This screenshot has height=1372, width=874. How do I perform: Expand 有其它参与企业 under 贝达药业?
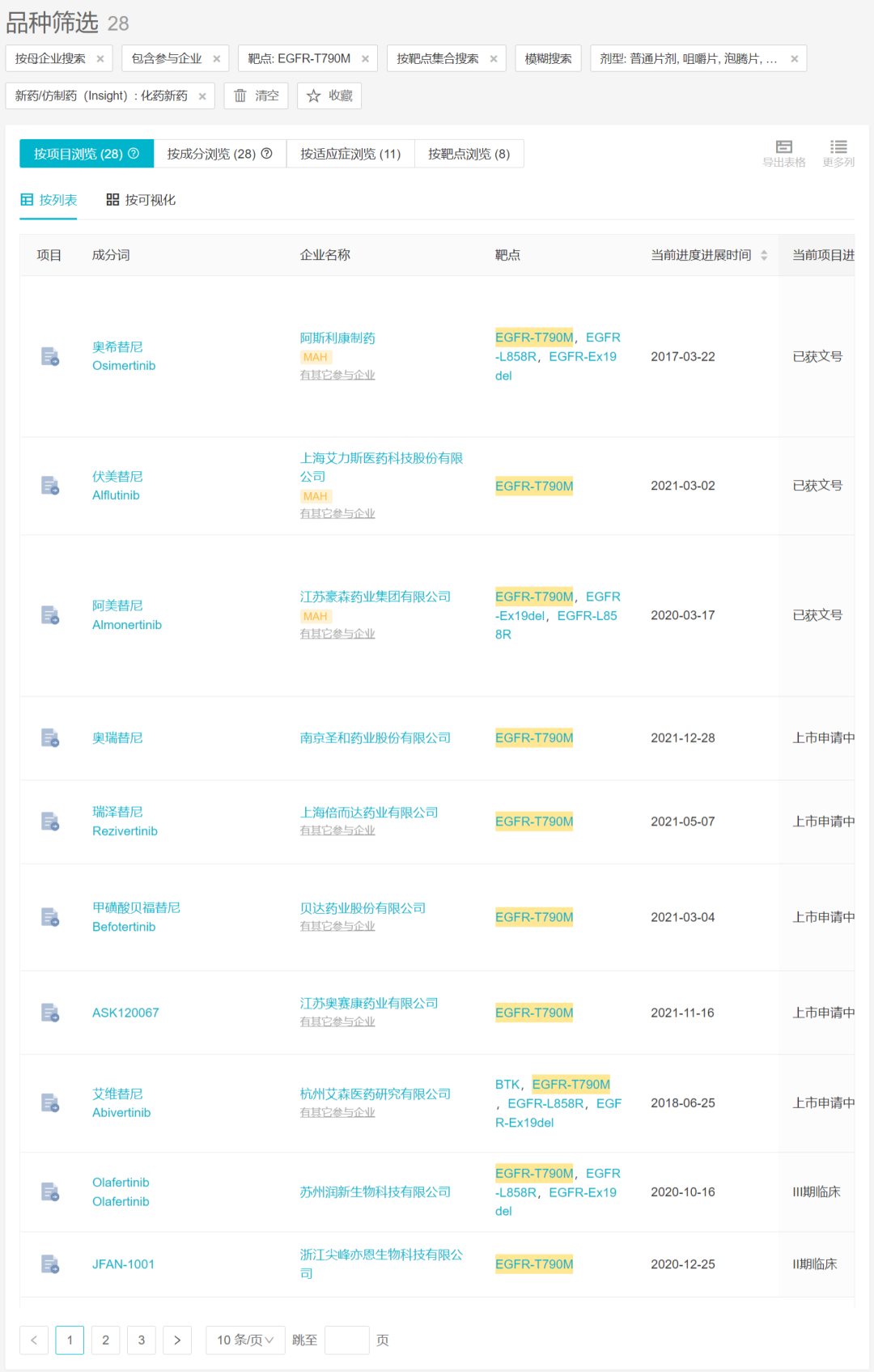[337, 926]
